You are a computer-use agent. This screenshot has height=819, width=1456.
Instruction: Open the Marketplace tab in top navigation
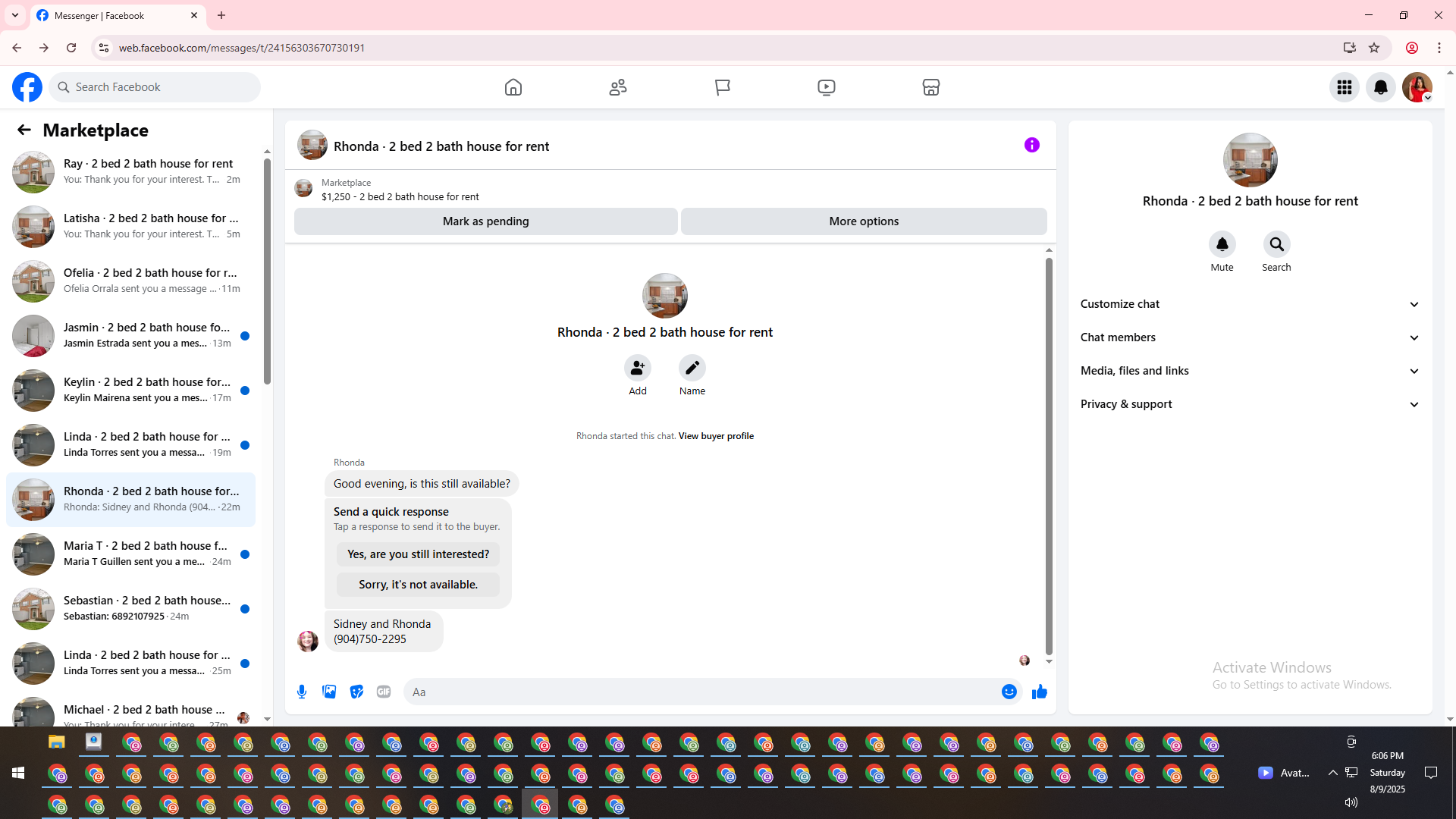[930, 87]
